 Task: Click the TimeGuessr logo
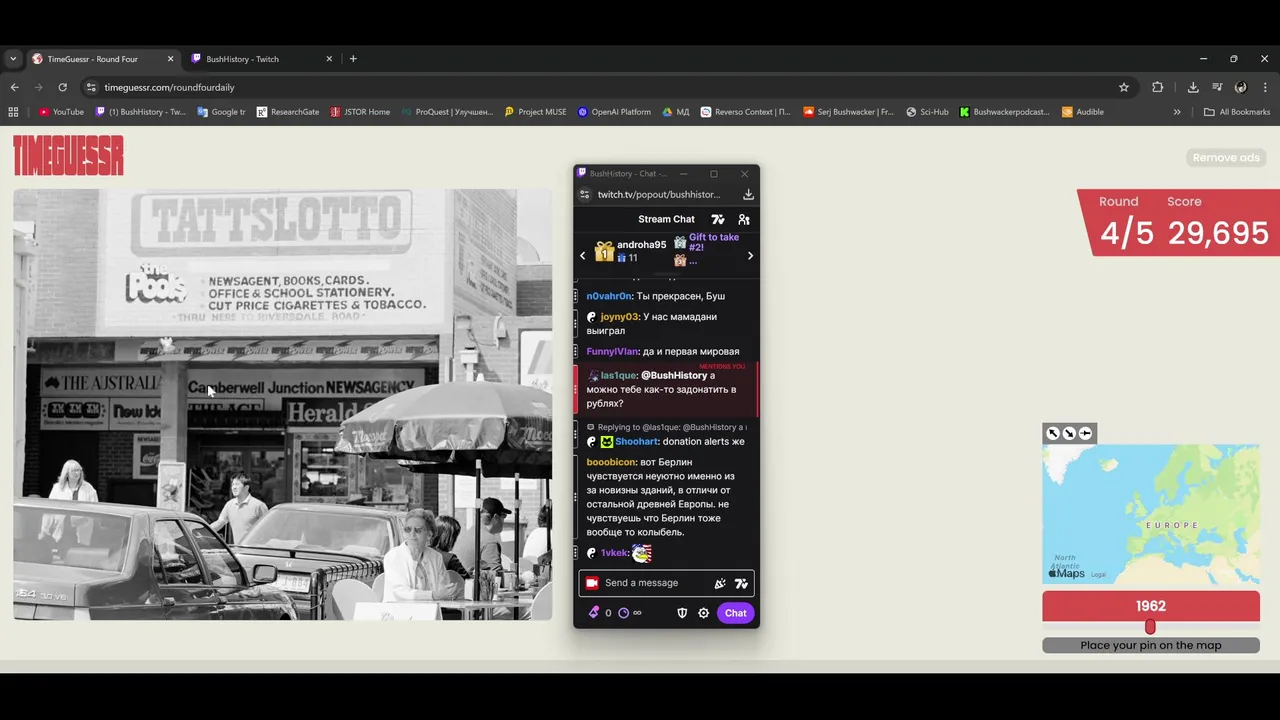68,156
